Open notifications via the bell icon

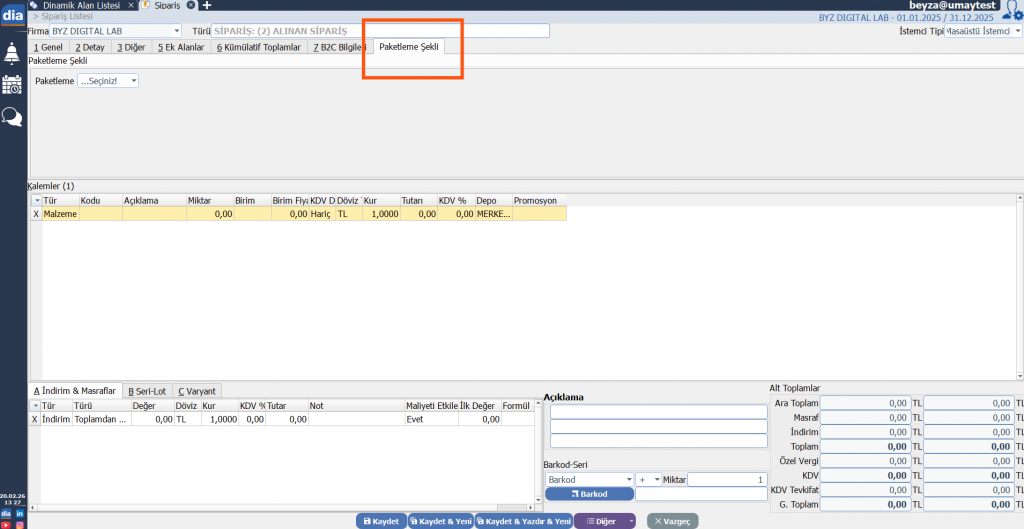(x=12, y=52)
